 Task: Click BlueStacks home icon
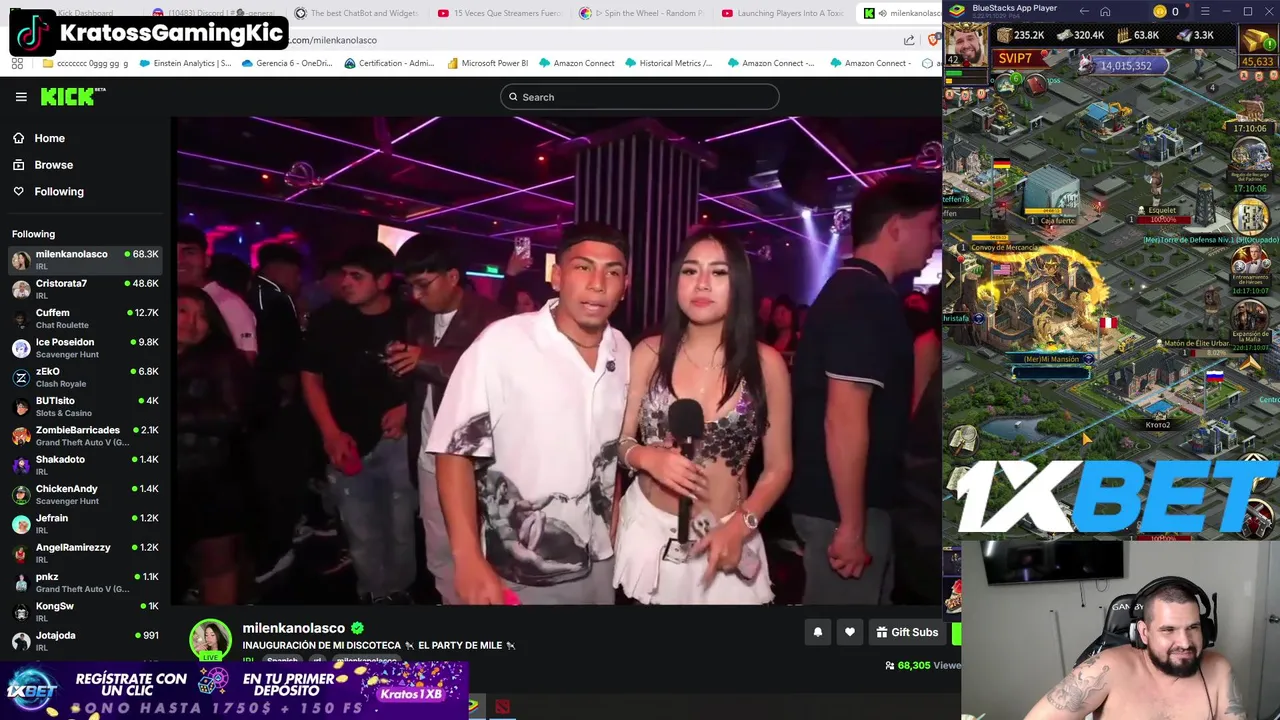click(1105, 11)
